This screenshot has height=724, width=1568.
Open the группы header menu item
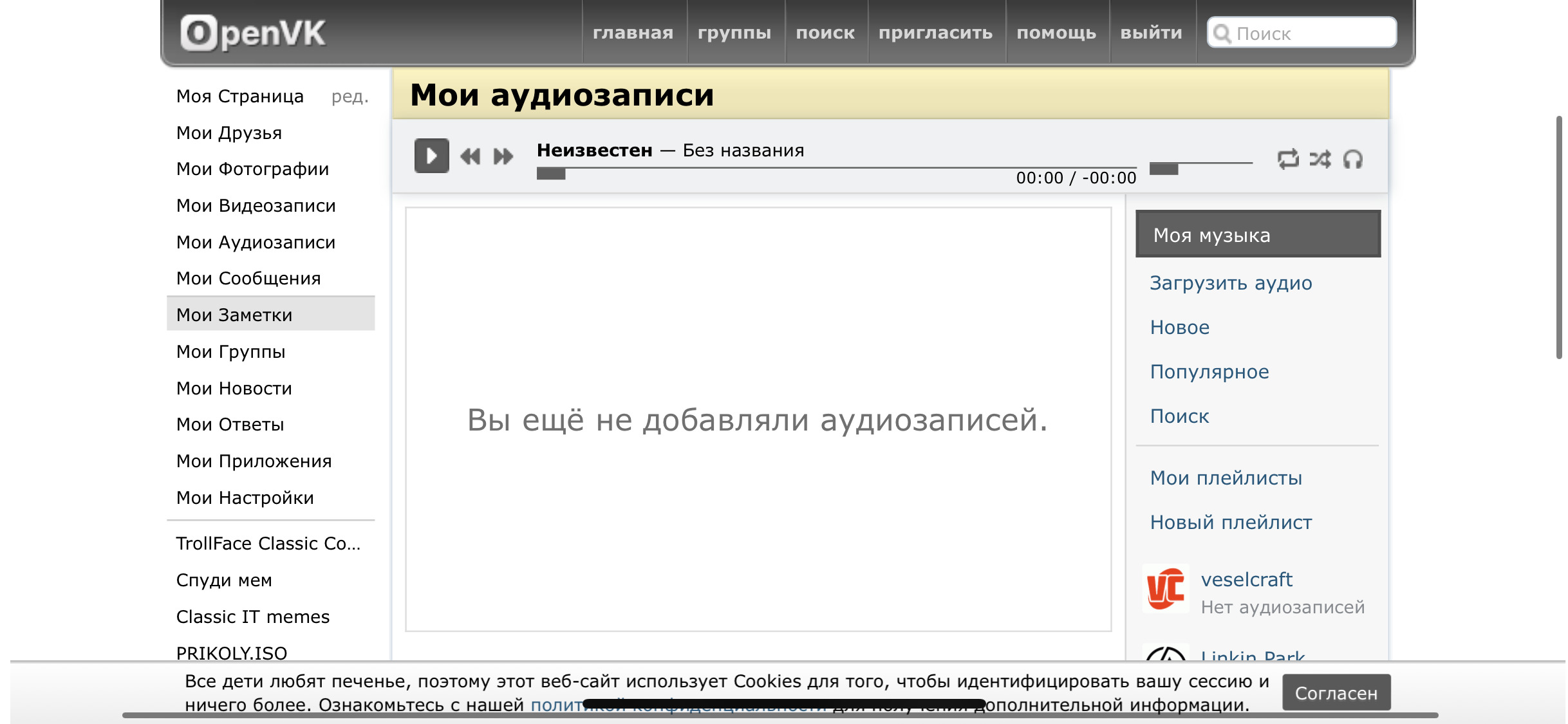click(x=734, y=33)
